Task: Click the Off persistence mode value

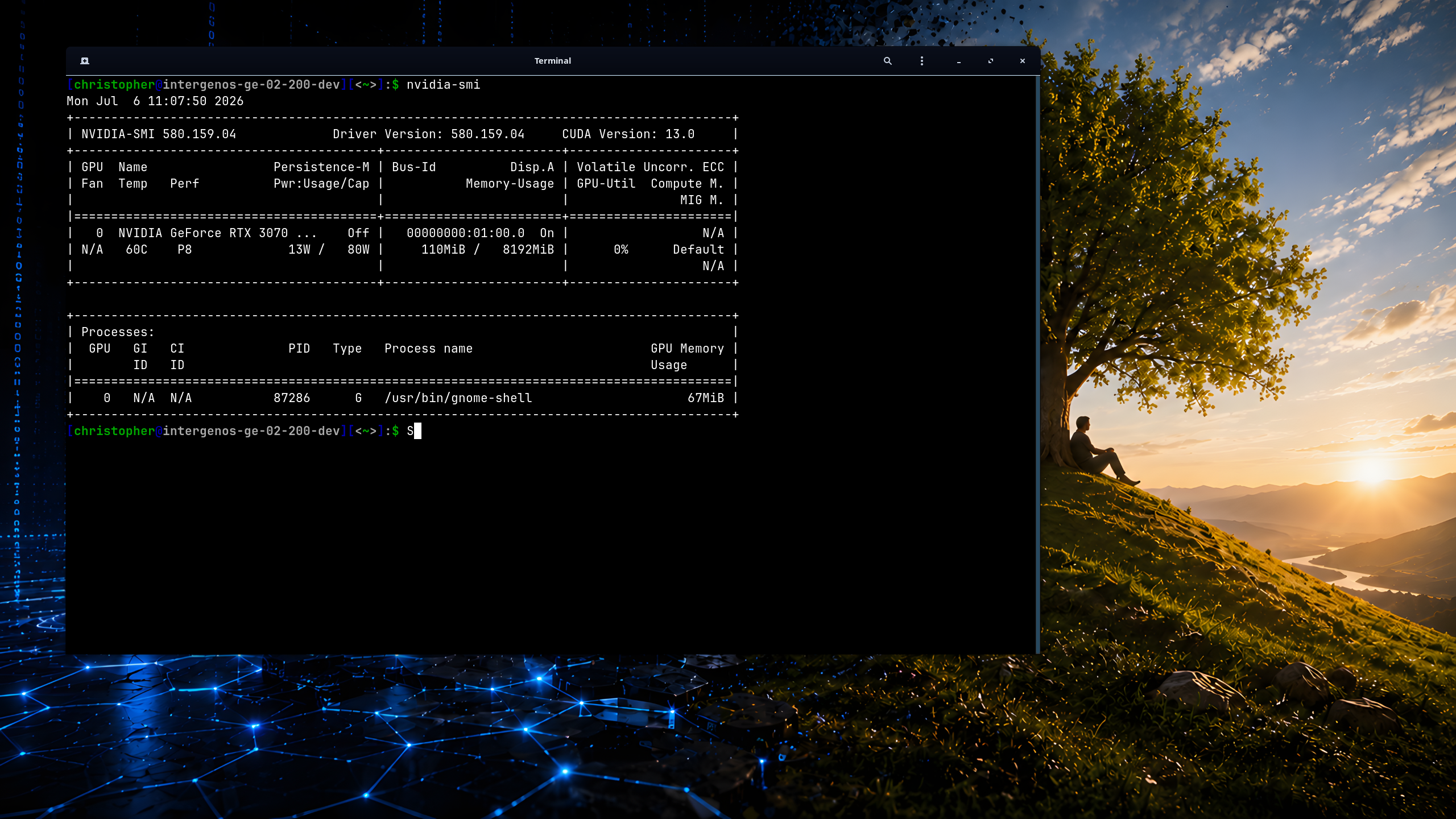Action: pyautogui.click(x=358, y=233)
